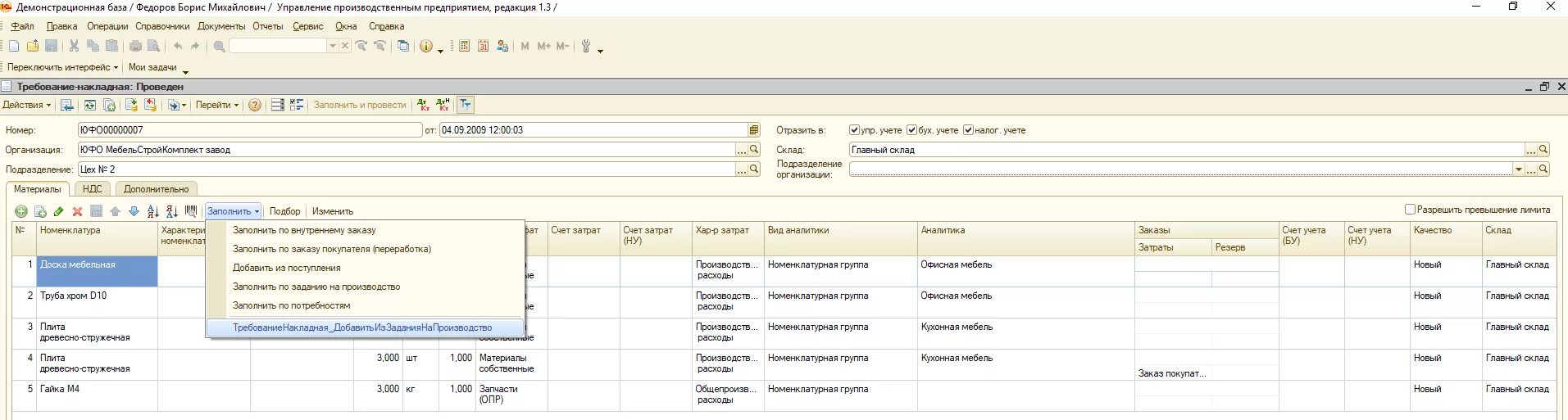Click the green plus add row icon
Screen dimensions: 1568x420
21,211
